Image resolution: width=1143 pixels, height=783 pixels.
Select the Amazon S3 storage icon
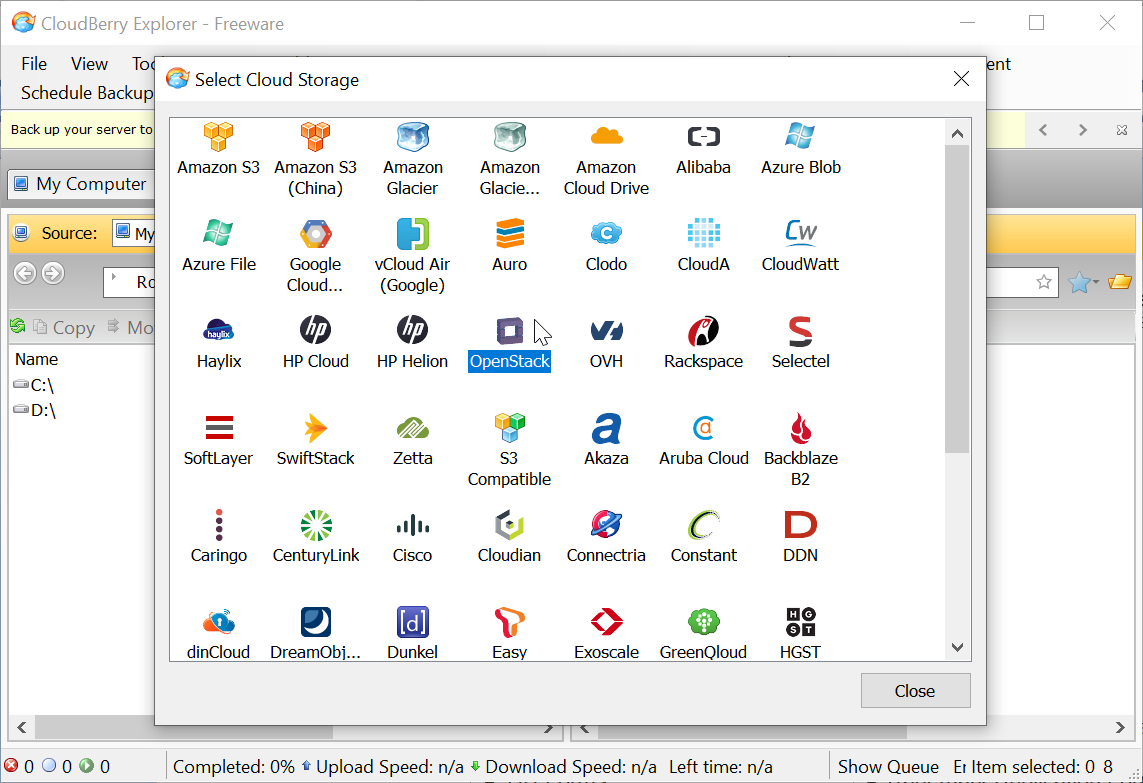[218, 137]
